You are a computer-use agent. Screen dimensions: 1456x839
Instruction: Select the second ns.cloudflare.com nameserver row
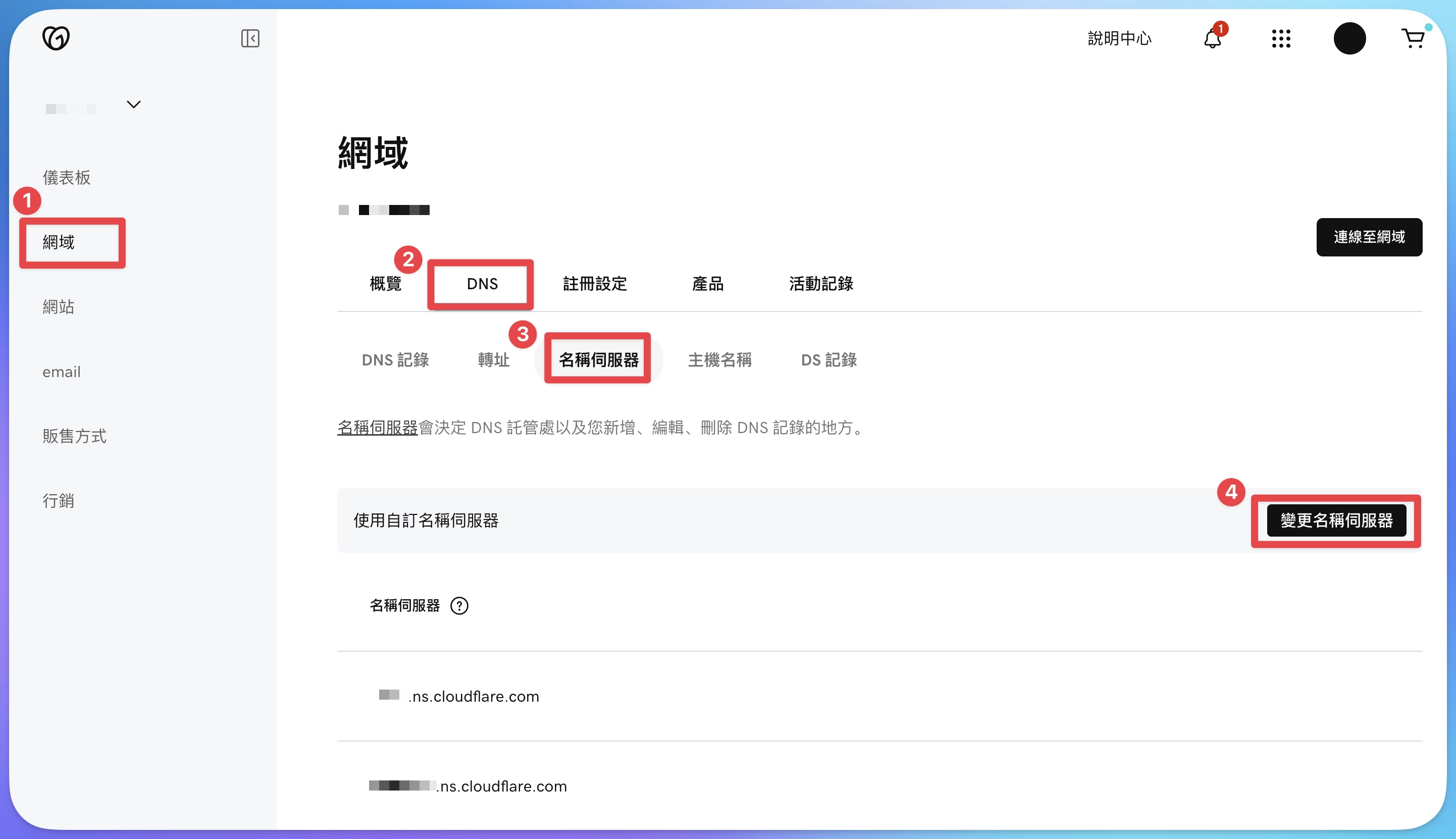pyautogui.click(x=501, y=786)
